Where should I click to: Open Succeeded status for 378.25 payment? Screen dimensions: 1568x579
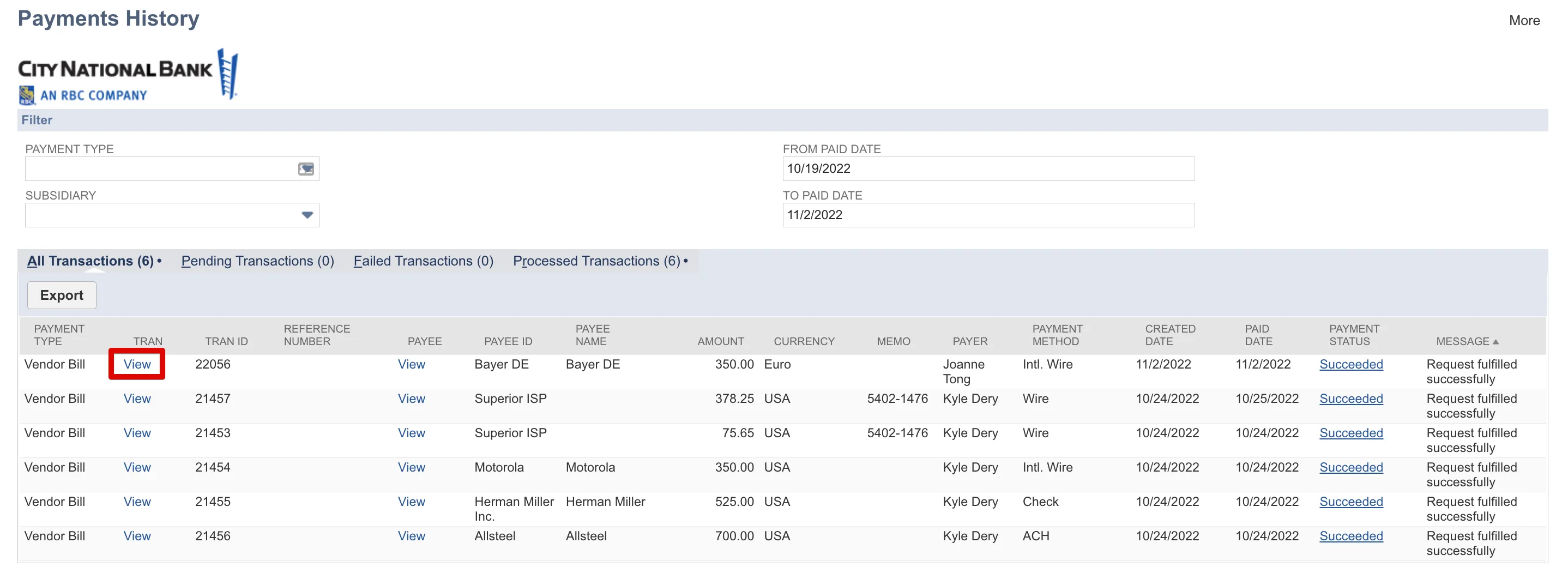(x=1350, y=398)
